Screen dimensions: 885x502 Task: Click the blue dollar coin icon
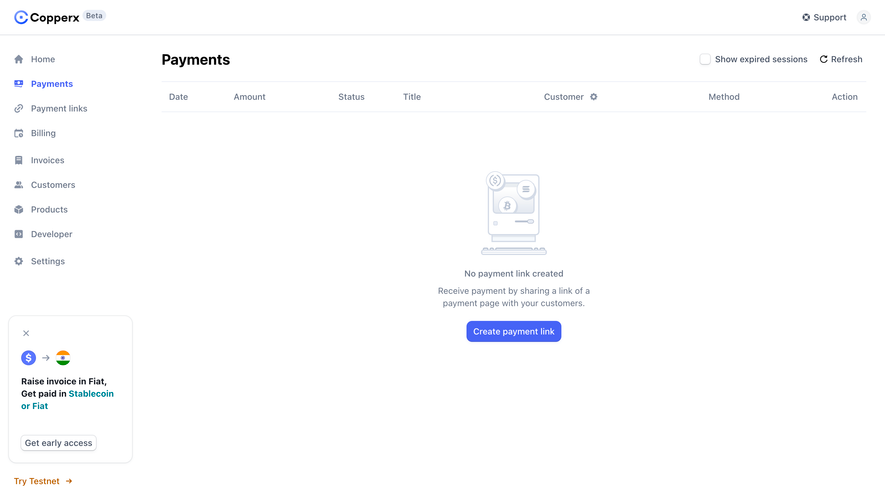(29, 358)
